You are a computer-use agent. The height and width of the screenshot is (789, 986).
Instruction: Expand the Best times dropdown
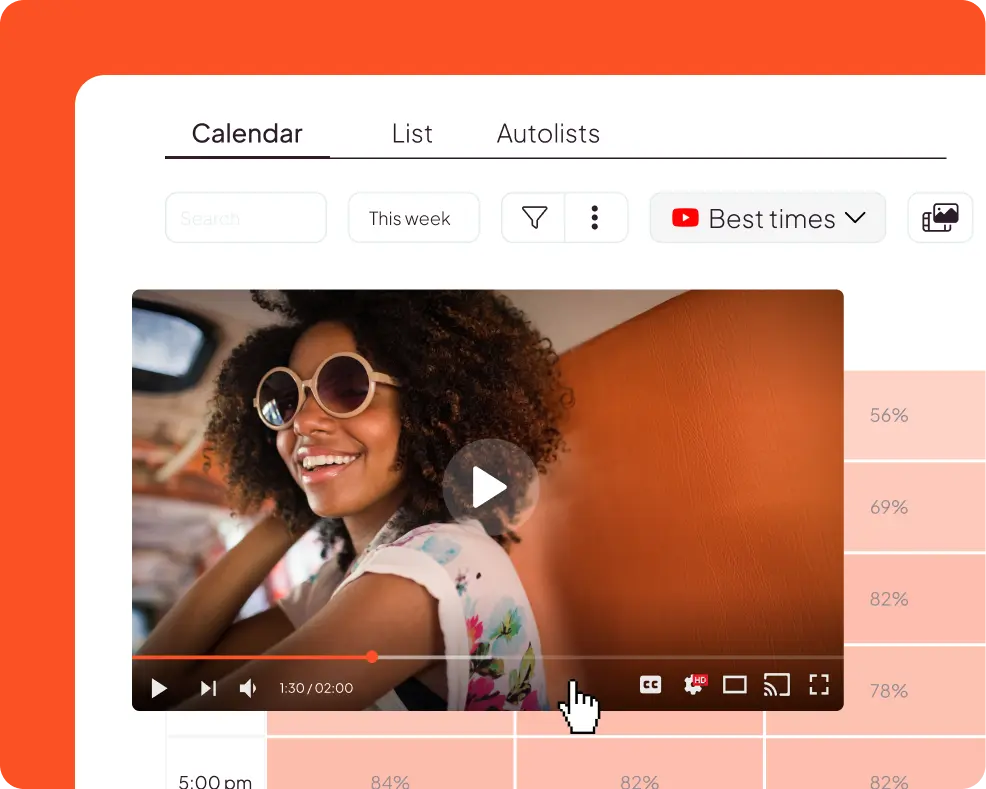pyautogui.click(x=767, y=218)
